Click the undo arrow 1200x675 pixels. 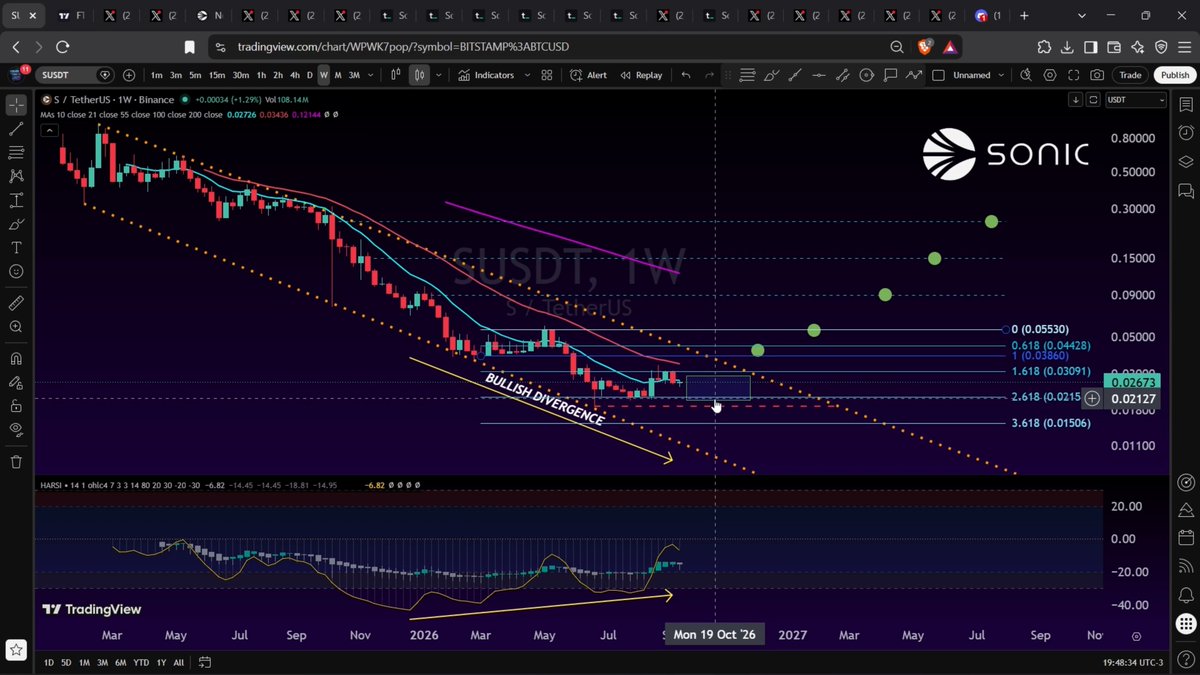pyautogui.click(x=685, y=75)
